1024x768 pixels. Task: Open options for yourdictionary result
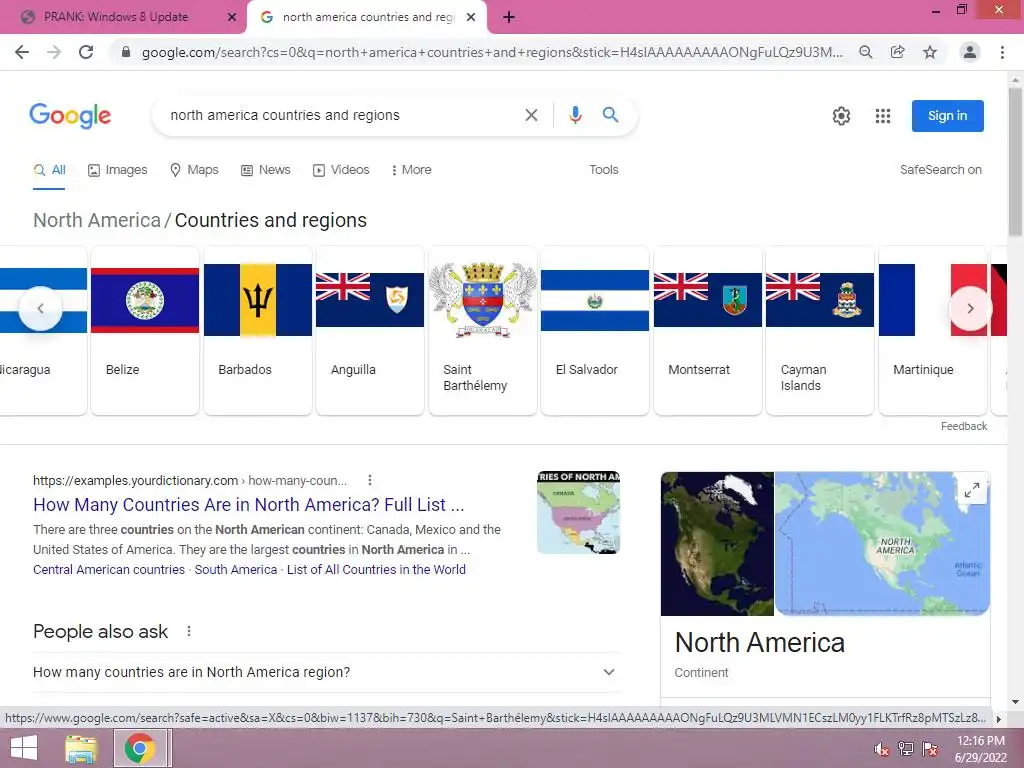[x=370, y=481]
